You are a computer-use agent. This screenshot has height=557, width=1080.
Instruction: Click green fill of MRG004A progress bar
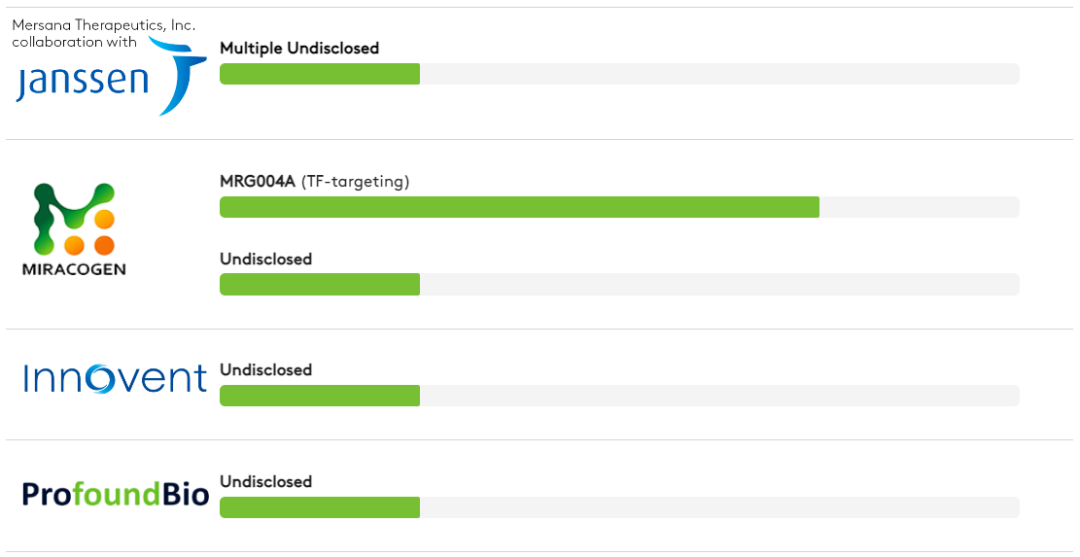click(519, 207)
